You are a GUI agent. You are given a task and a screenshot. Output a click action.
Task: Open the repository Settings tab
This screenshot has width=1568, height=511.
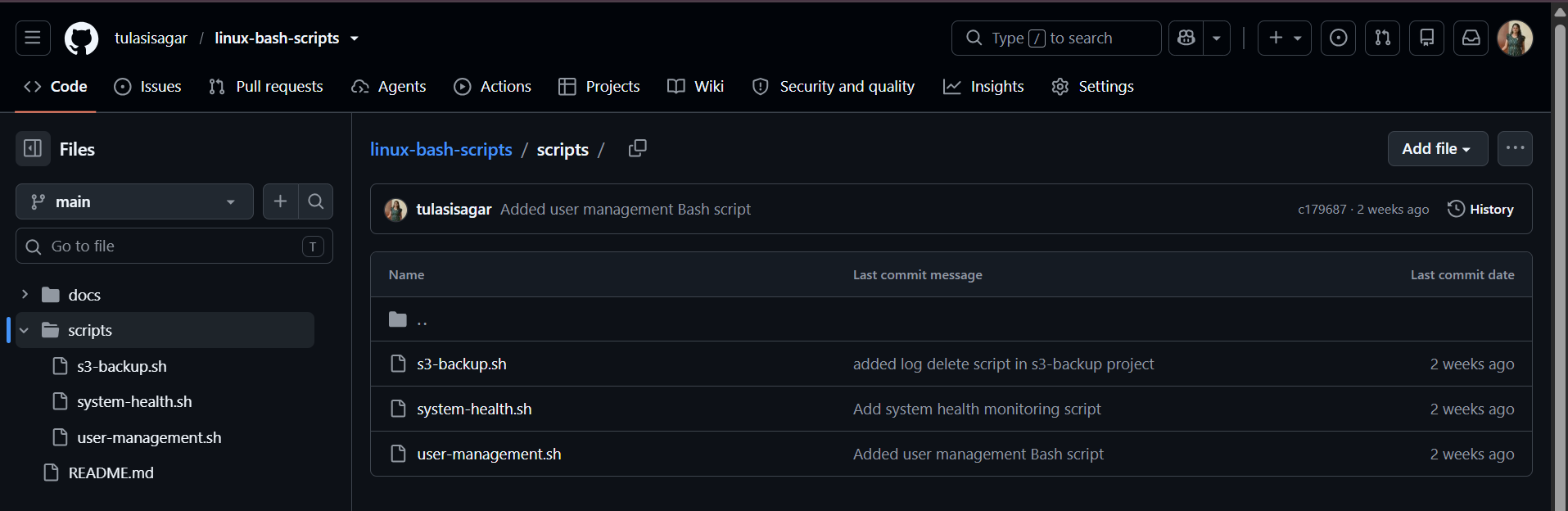coord(1092,87)
